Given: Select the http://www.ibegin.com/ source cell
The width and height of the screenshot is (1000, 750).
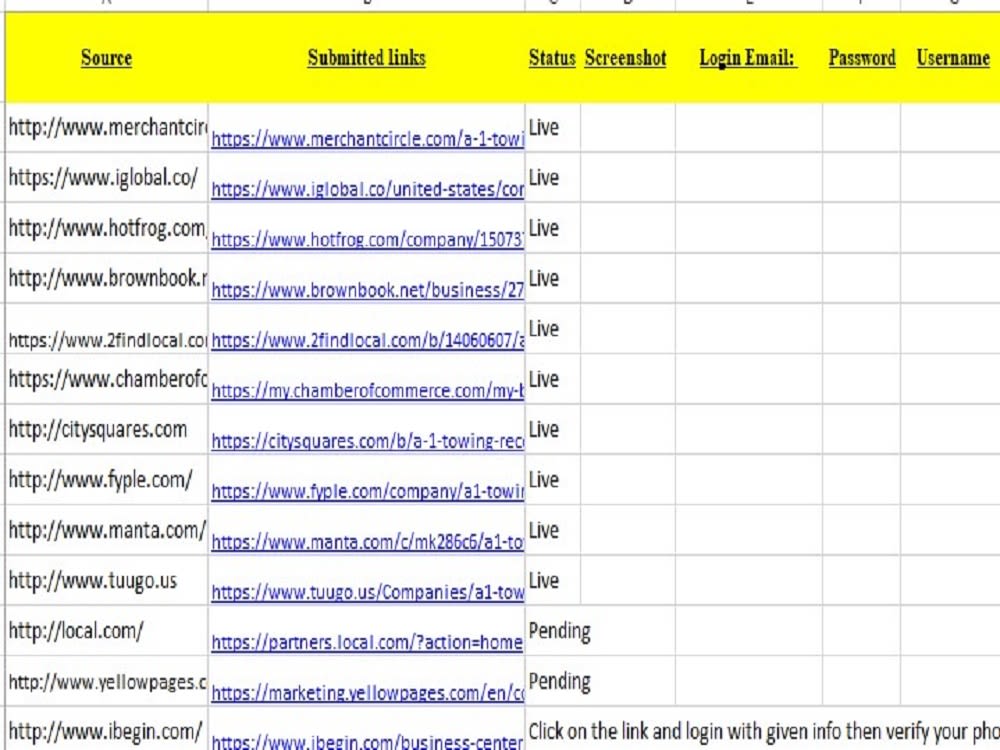Looking at the screenshot, I should pyautogui.click(x=107, y=729).
